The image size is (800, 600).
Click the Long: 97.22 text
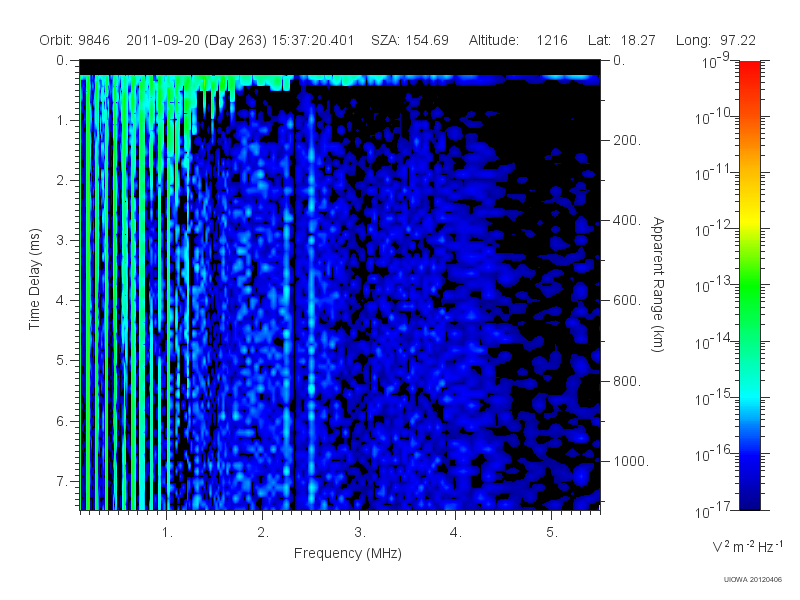pyautogui.click(x=716, y=40)
